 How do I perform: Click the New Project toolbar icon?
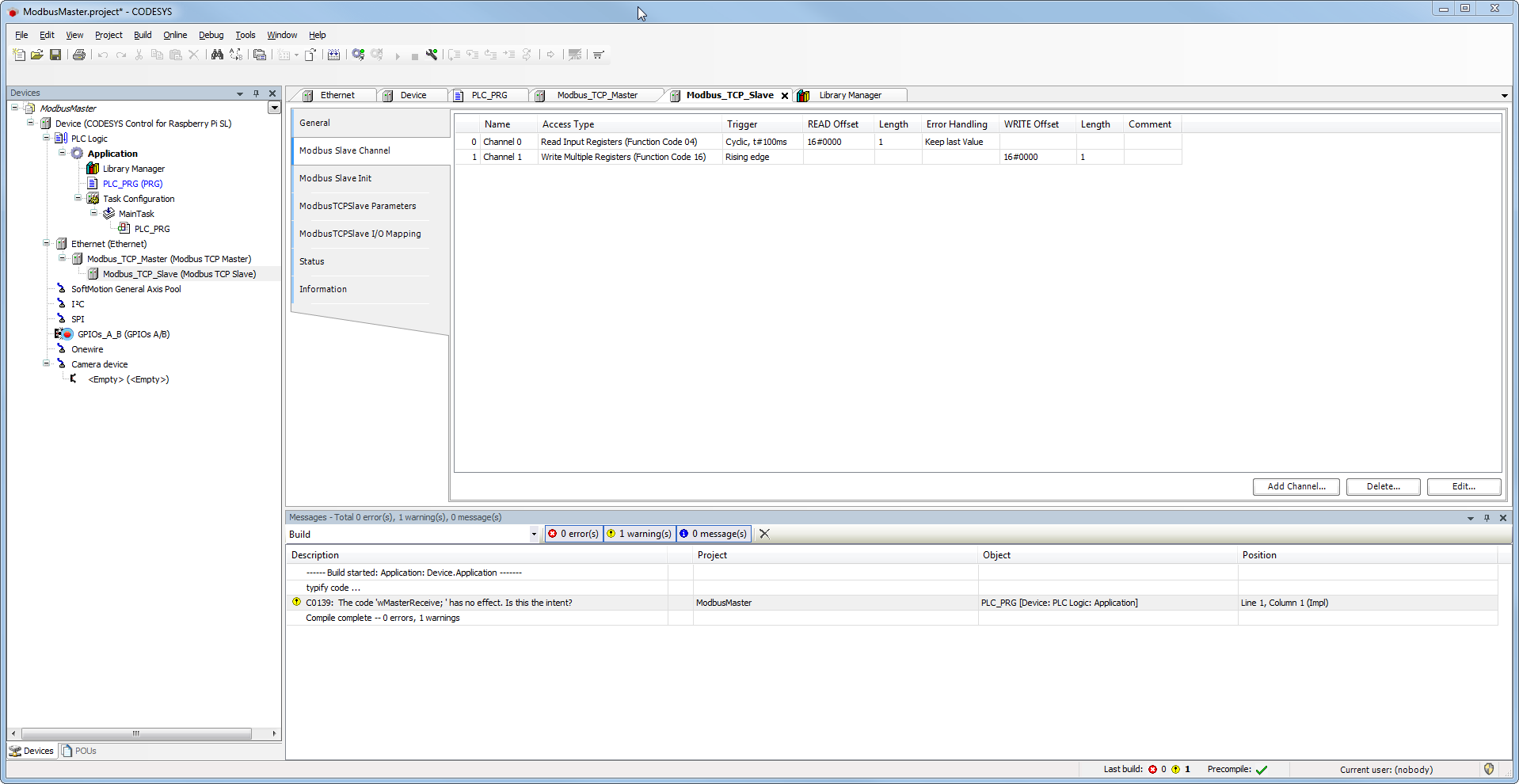coord(19,55)
